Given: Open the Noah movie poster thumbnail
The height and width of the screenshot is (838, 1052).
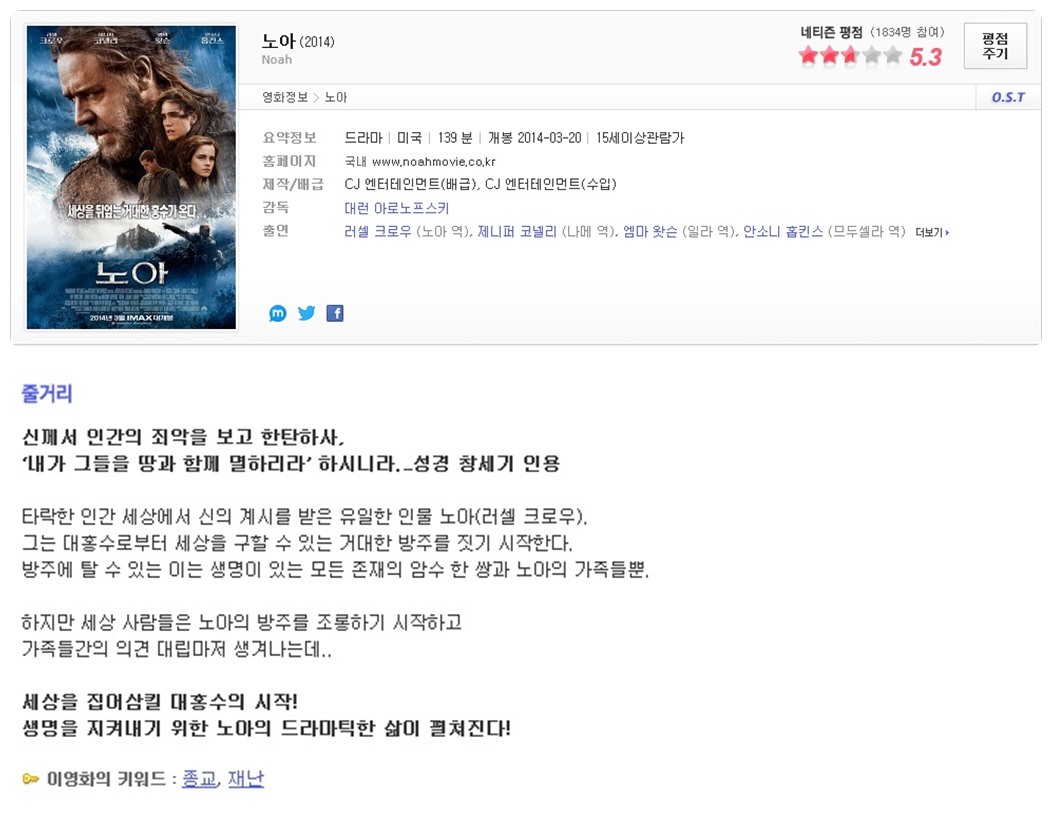Looking at the screenshot, I should tap(132, 177).
